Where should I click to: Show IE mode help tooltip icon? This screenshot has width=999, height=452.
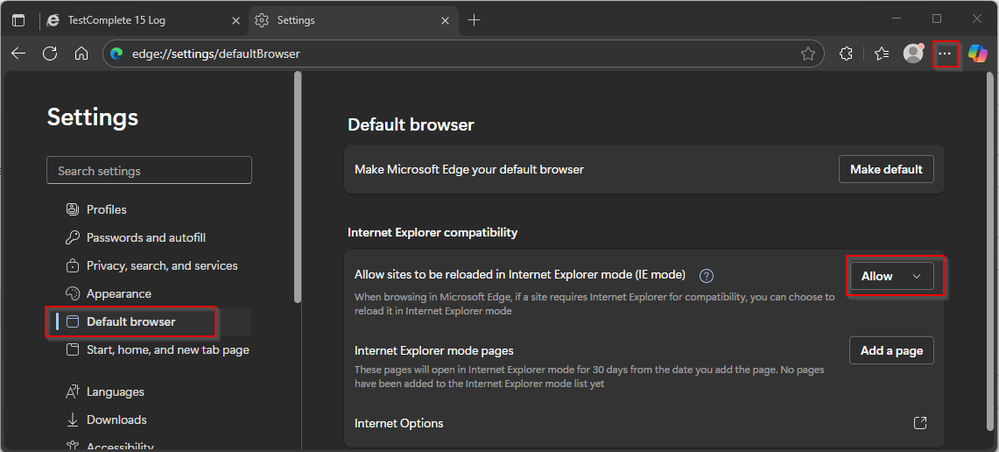pos(706,276)
